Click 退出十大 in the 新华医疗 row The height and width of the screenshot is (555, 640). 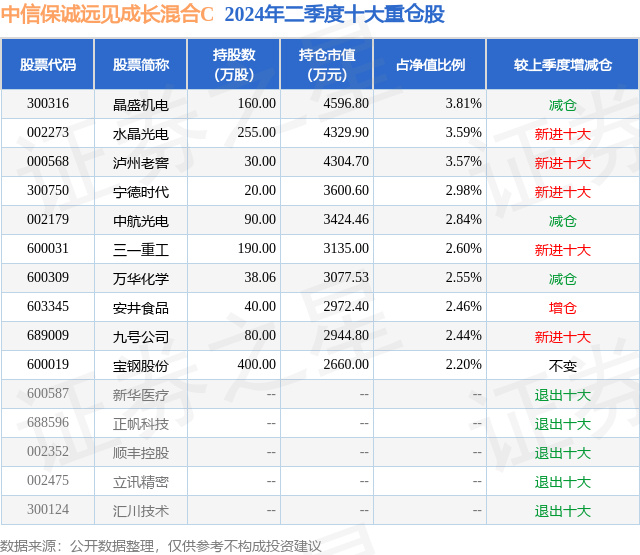pos(563,395)
